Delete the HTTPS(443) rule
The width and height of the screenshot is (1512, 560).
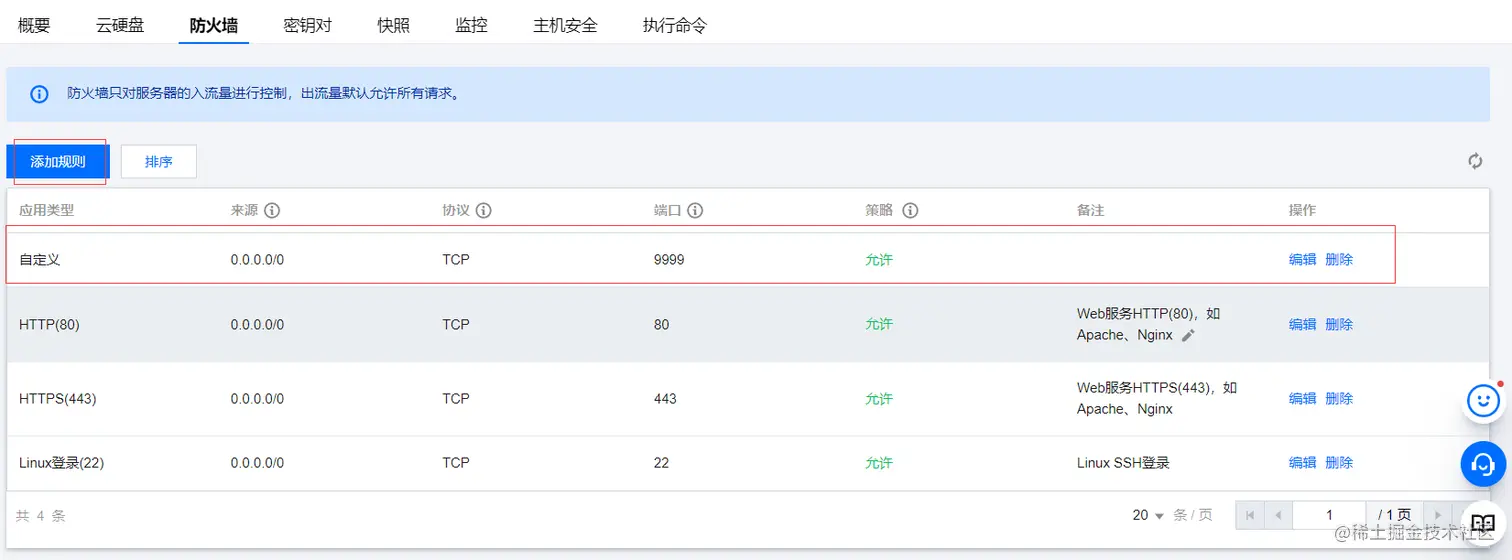click(x=1339, y=398)
